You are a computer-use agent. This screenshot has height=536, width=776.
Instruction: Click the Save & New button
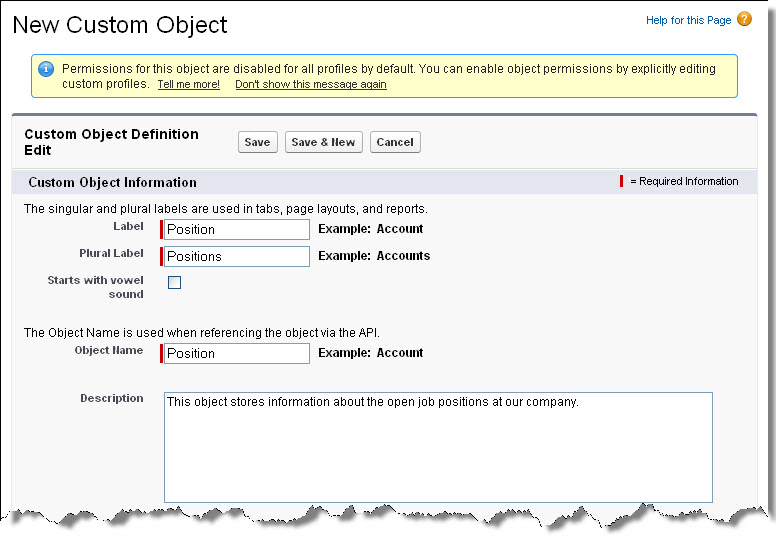pos(324,142)
